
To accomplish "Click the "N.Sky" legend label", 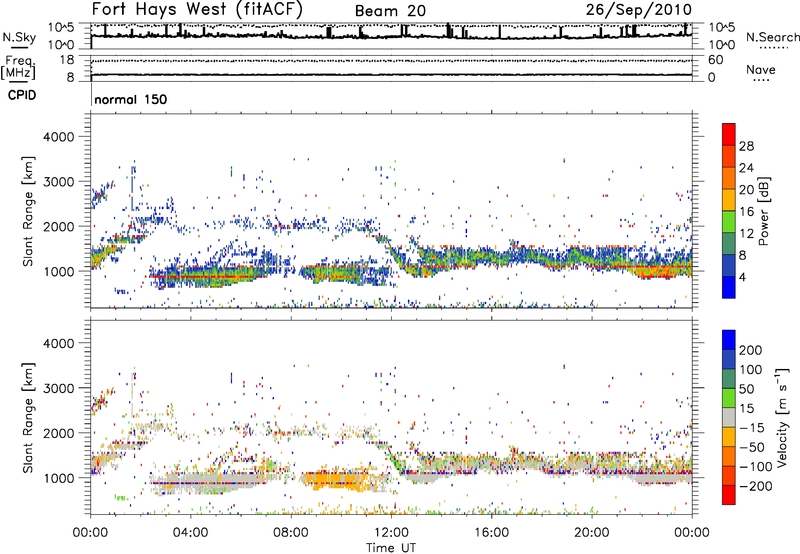I will pos(19,37).
